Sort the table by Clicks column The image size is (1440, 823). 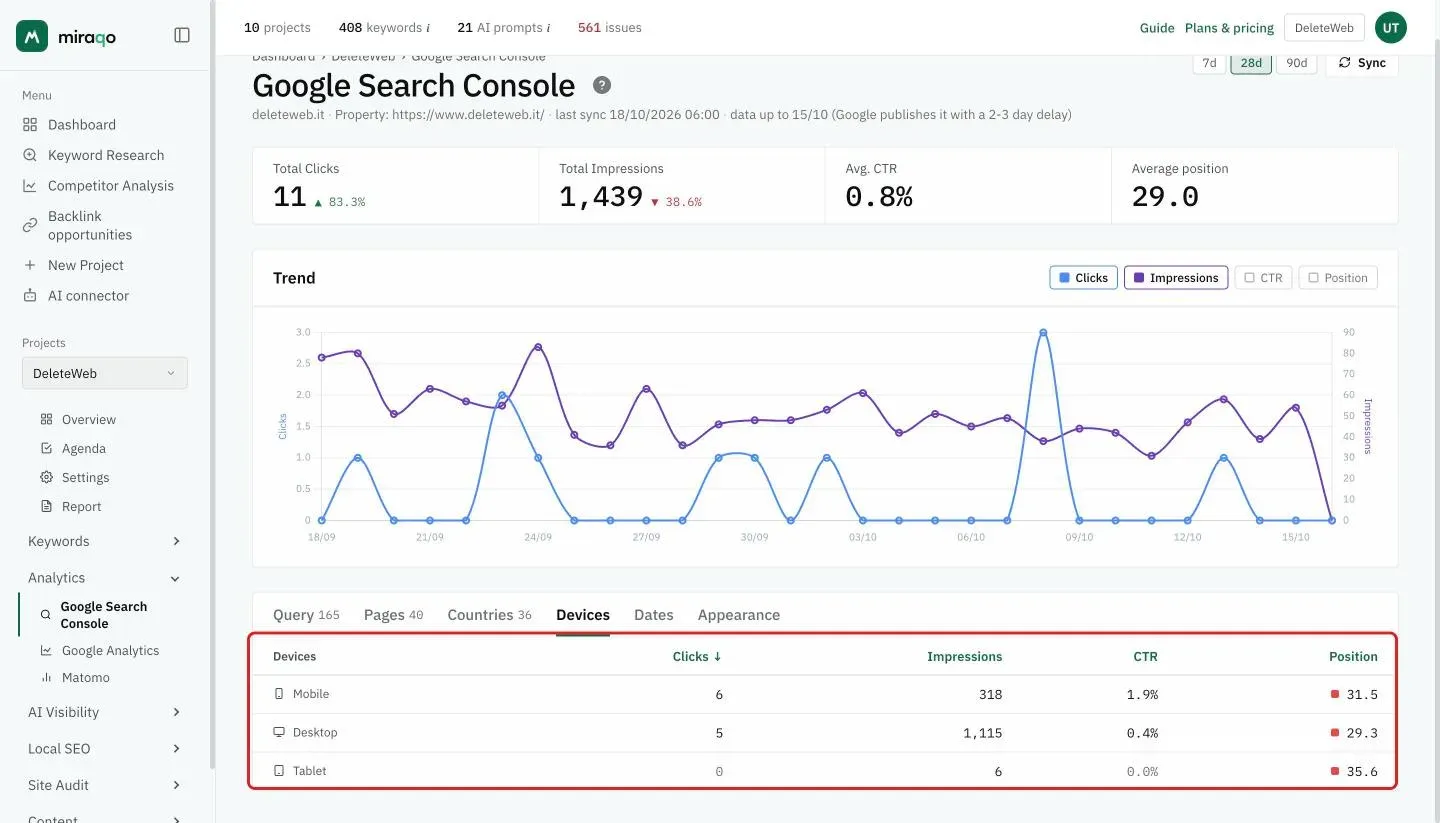click(x=697, y=657)
